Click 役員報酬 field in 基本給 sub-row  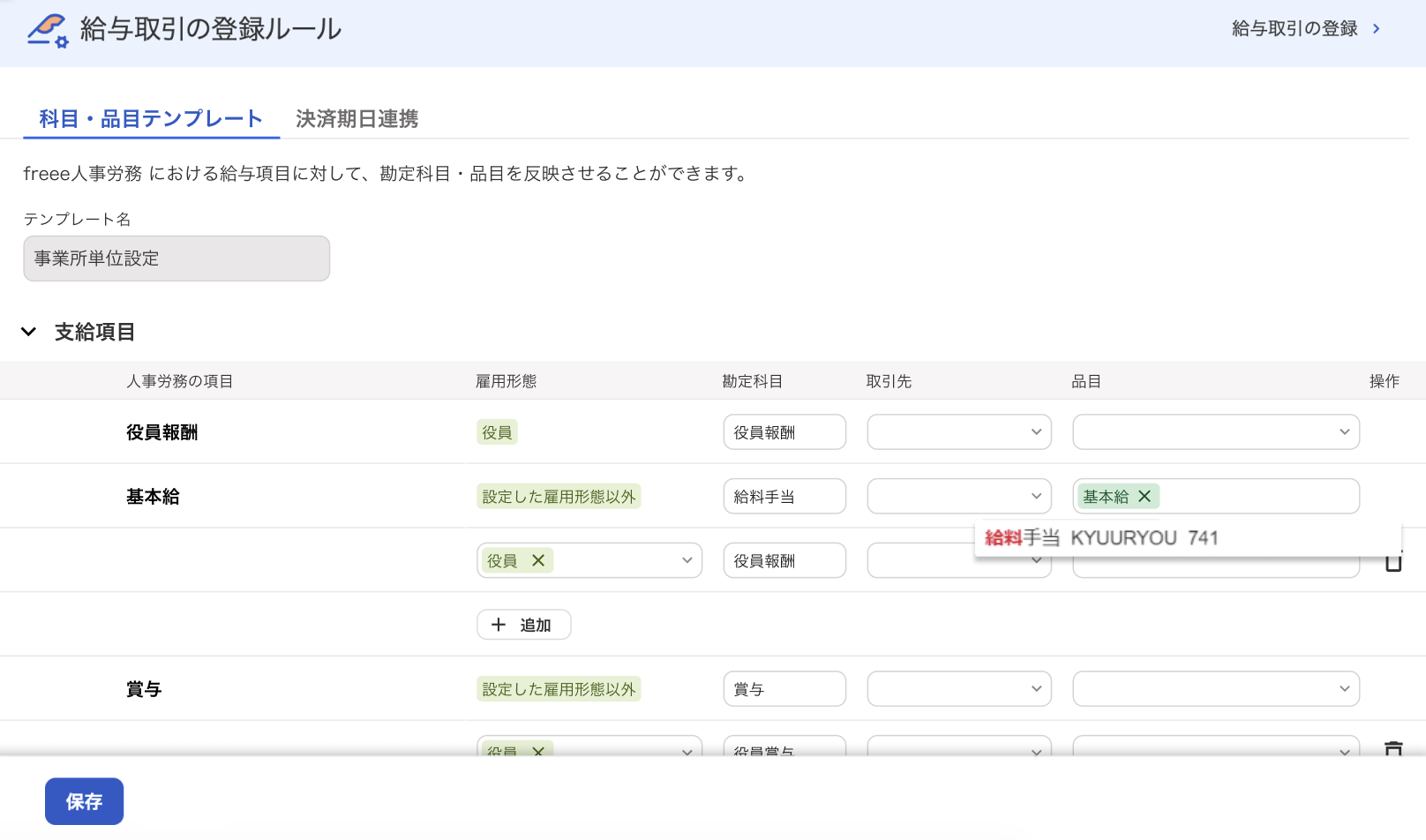(784, 560)
